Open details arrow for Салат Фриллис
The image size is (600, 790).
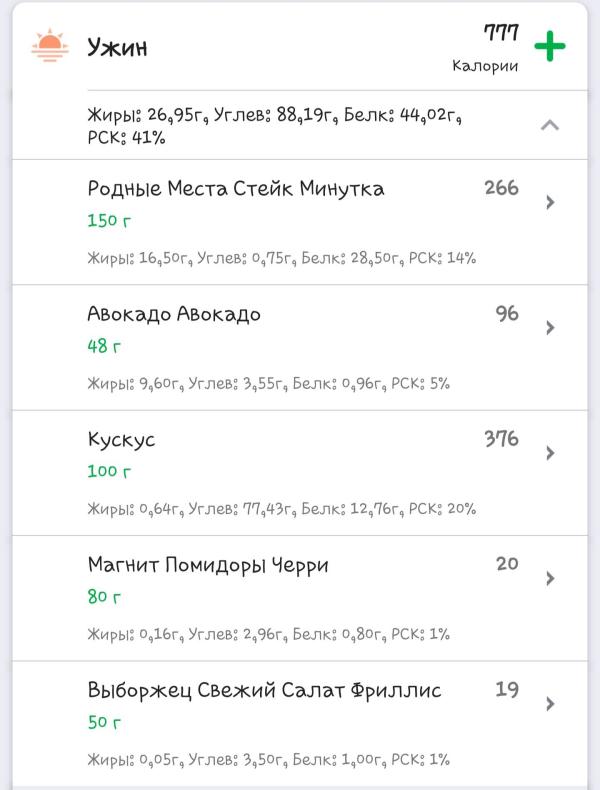pos(550,703)
